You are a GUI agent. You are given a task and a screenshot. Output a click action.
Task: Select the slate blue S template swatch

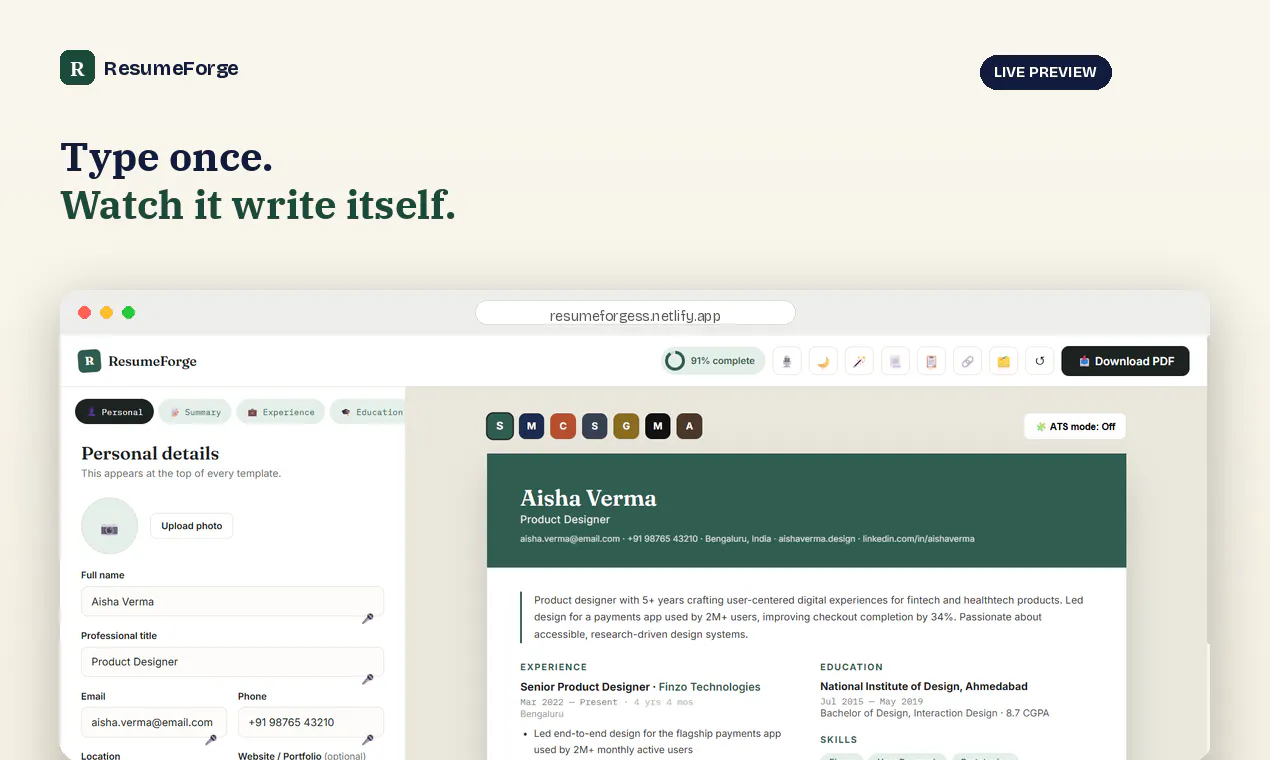594,426
